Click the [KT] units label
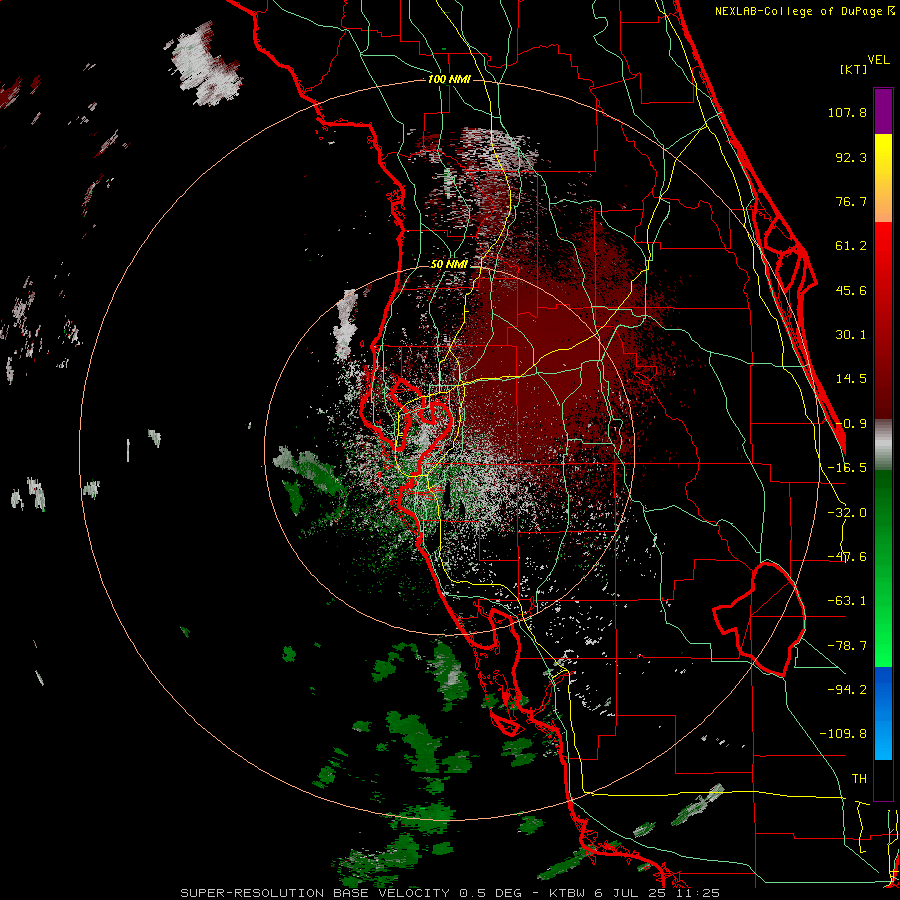The width and height of the screenshot is (900, 900). 853,69
